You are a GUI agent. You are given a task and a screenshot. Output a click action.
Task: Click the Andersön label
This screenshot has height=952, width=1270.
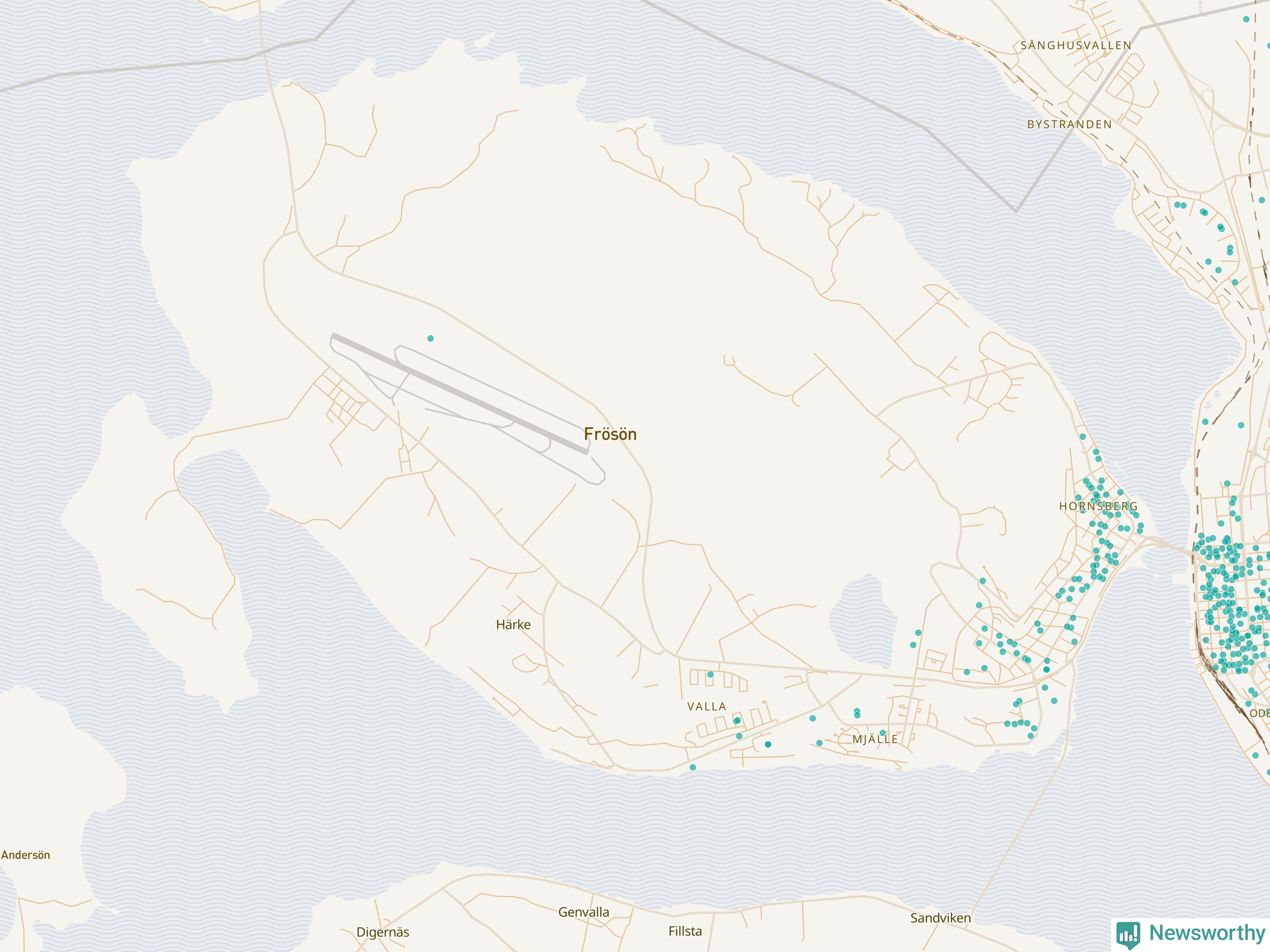25,855
